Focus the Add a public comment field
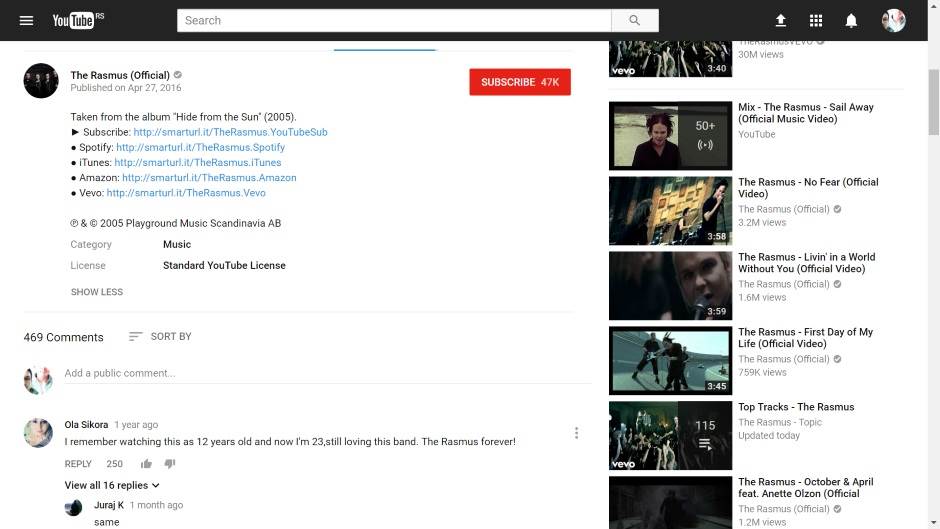 tap(320, 373)
